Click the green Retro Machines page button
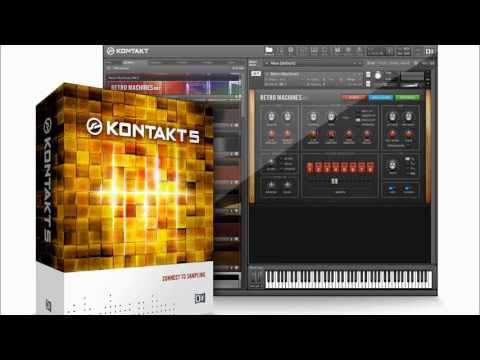 pos(407,97)
